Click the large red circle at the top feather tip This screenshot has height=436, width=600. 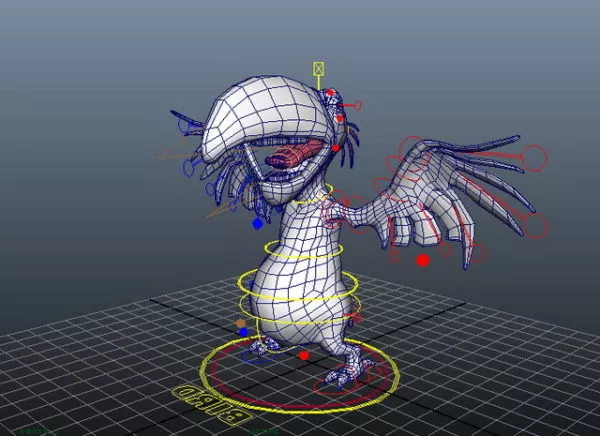pyautogui.click(x=535, y=158)
